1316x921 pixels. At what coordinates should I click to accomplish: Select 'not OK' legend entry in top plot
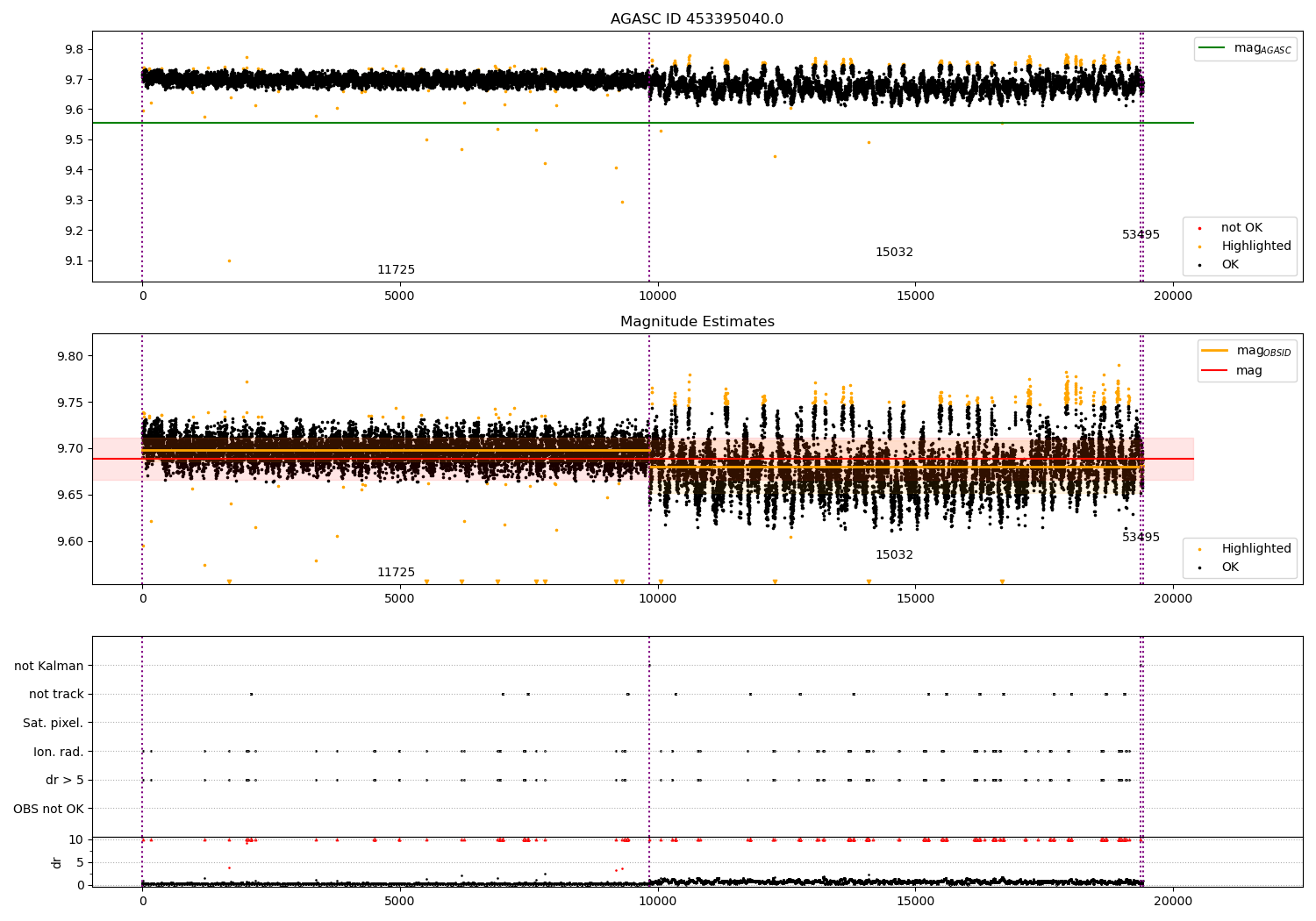1241,228
